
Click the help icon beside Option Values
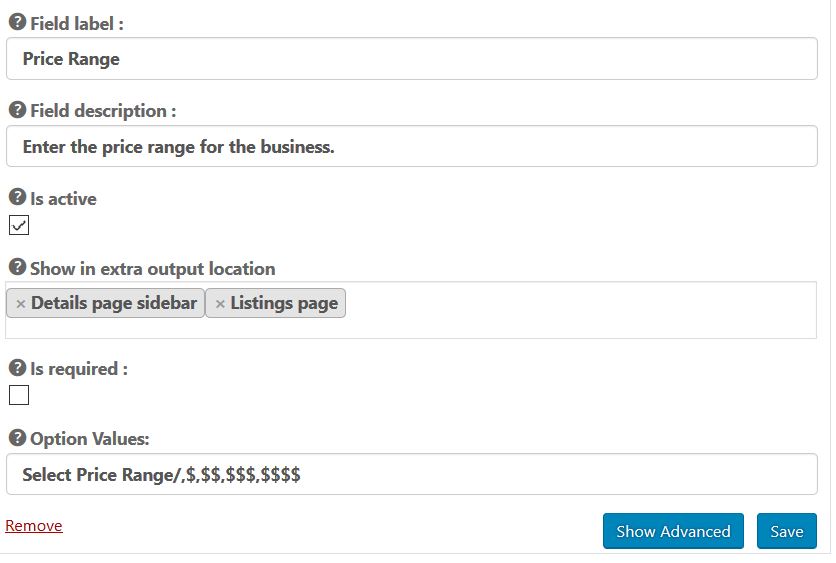tap(17, 438)
